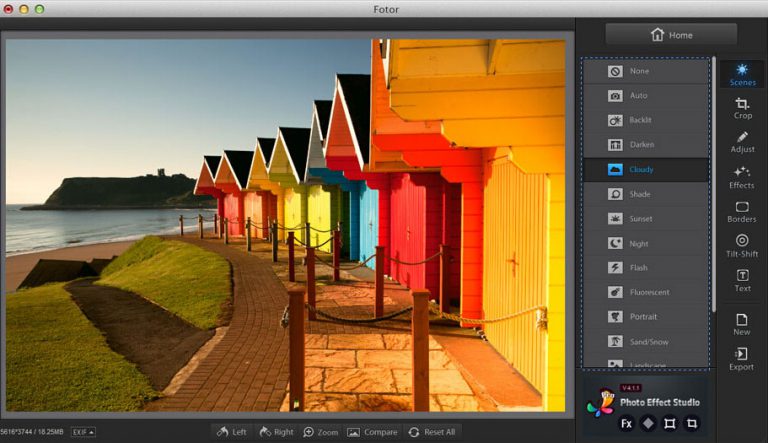Click the Zoom button in bottom toolbar
Image resolution: width=768 pixels, height=443 pixels.
click(x=320, y=432)
